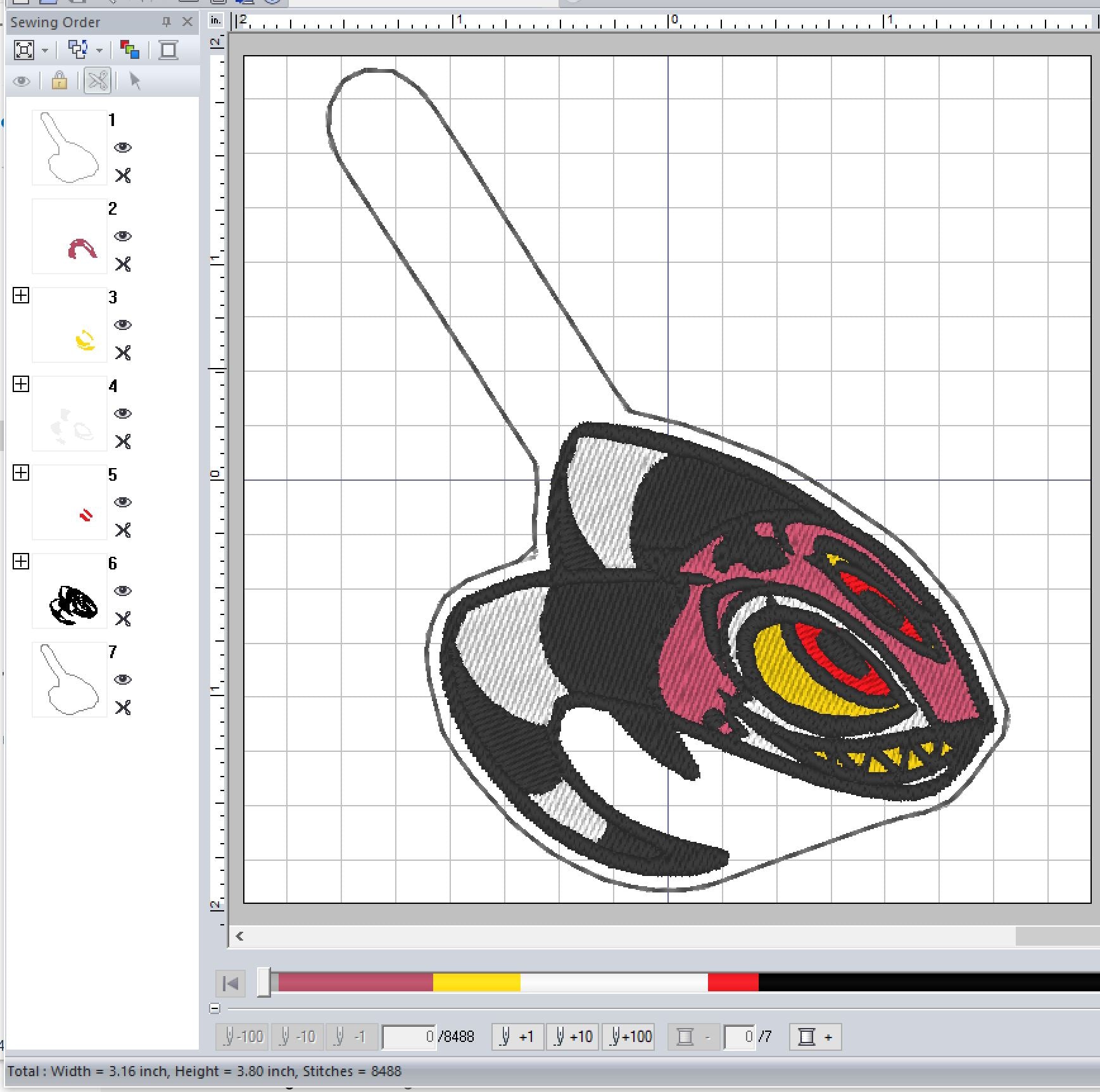Pin the Sewing Order panel
Viewport: 1100px width, 1092px height.
[167, 22]
